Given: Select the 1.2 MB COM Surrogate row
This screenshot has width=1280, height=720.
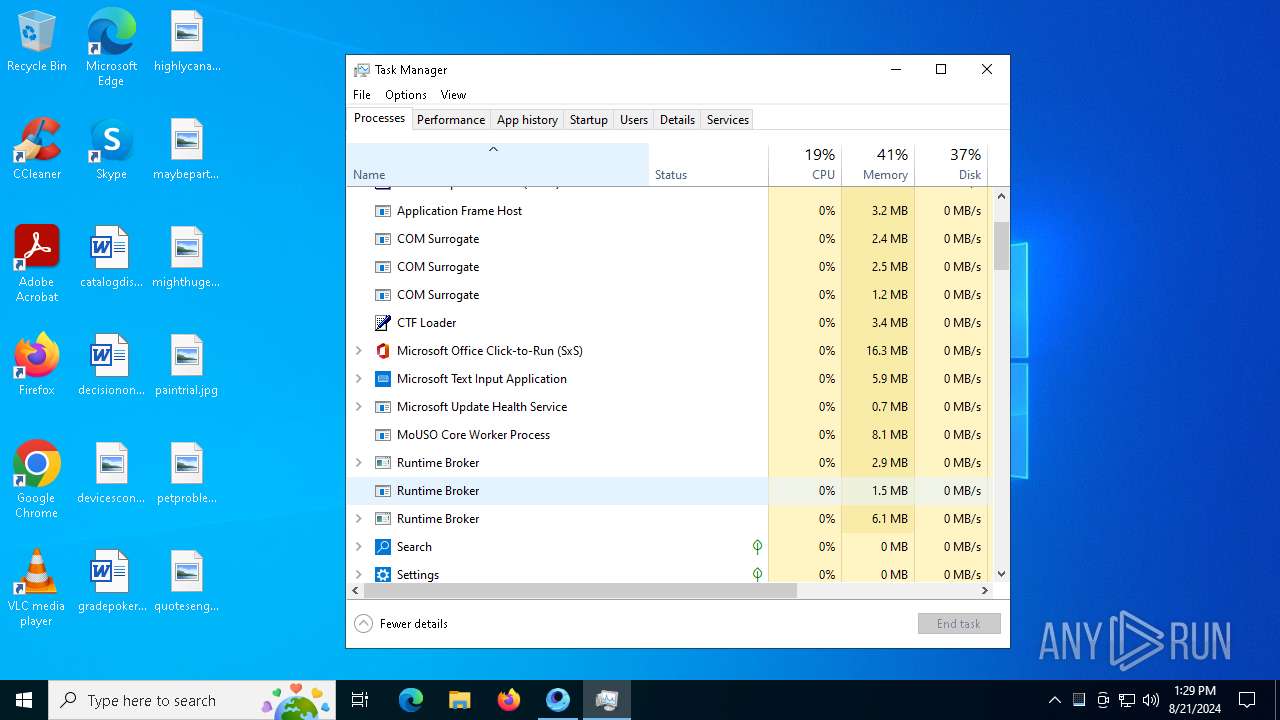Looking at the screenshot, I should pos(668,295).
